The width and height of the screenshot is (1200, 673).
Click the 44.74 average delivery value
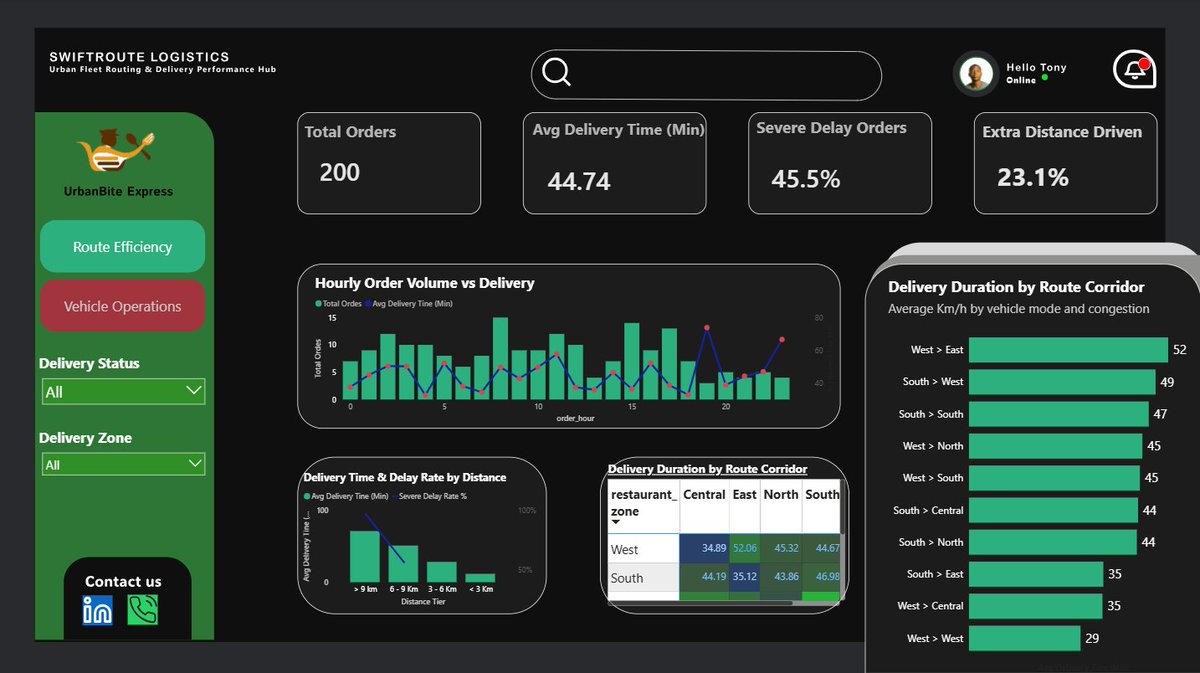(579, 182)
